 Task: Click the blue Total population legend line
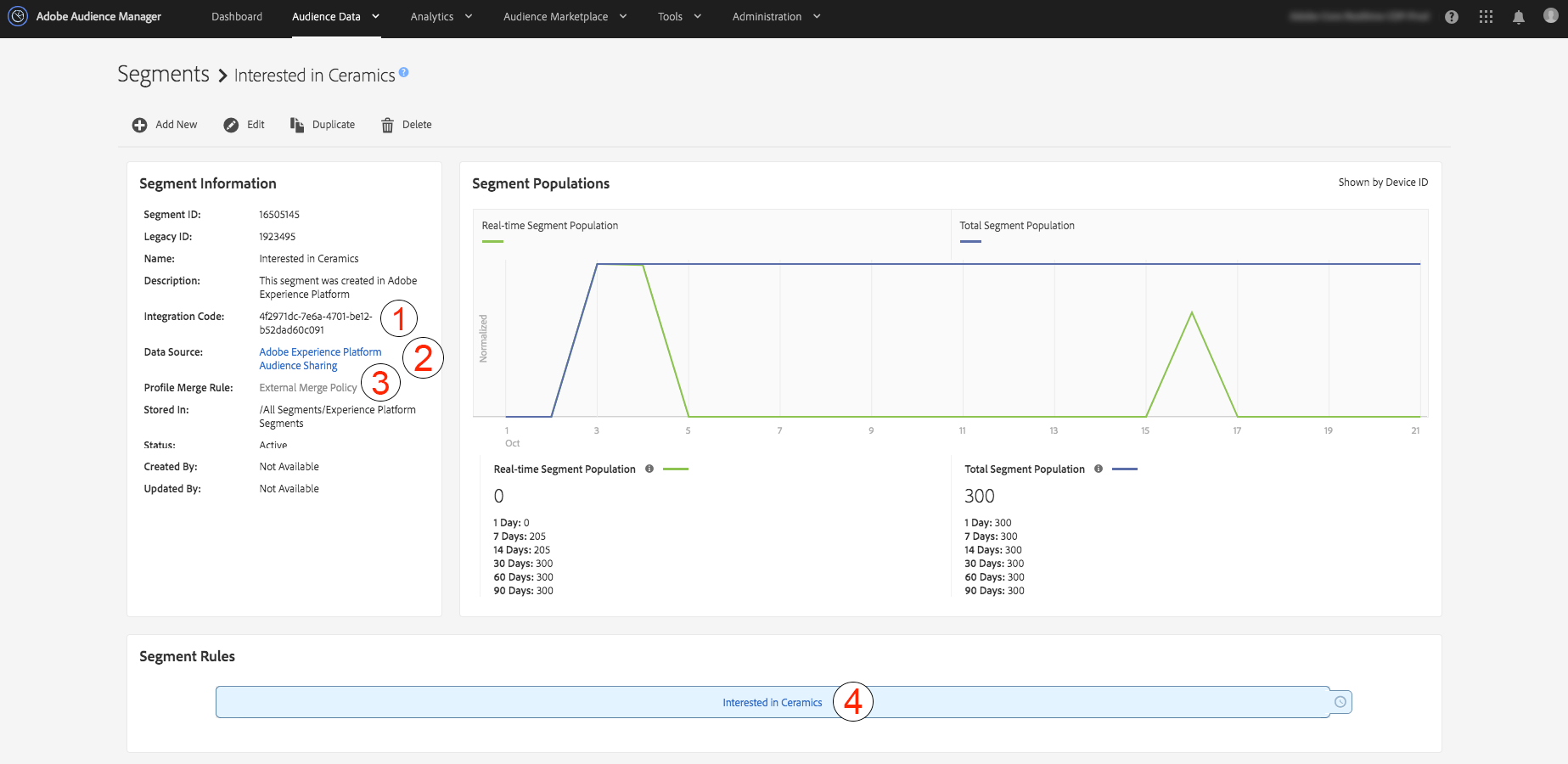tap(1125, 469)
